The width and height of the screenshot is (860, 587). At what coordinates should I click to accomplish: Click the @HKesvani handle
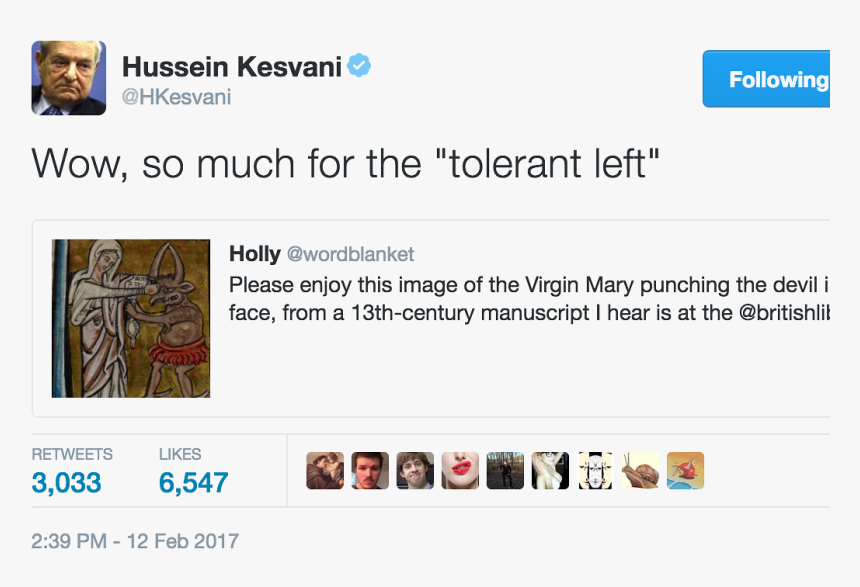pos(176,98)
